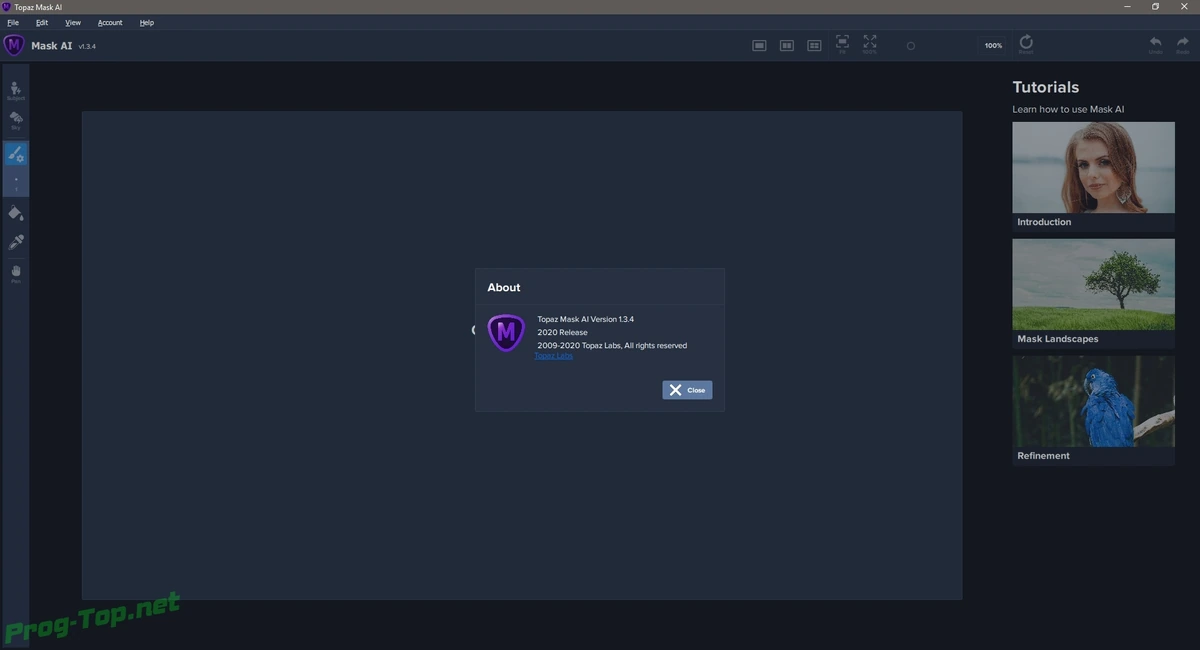Click the copyright '2009-2020 Topaz Labs' line
1200x650 pixels.
(x=612, y=346)
